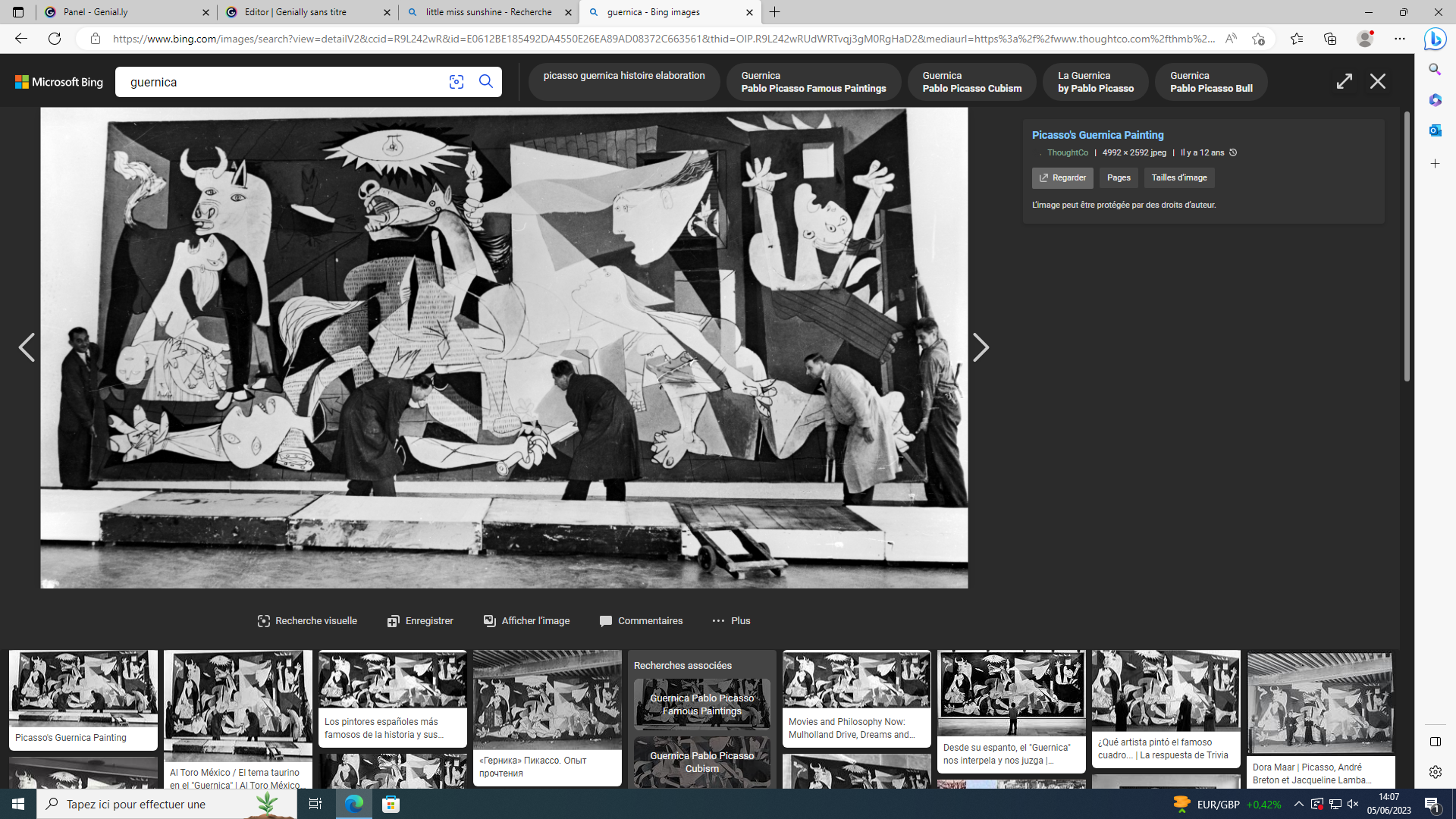Expand more options via the Plus menu
This screenshot has width=1456, height=819.
pos(730,620)
